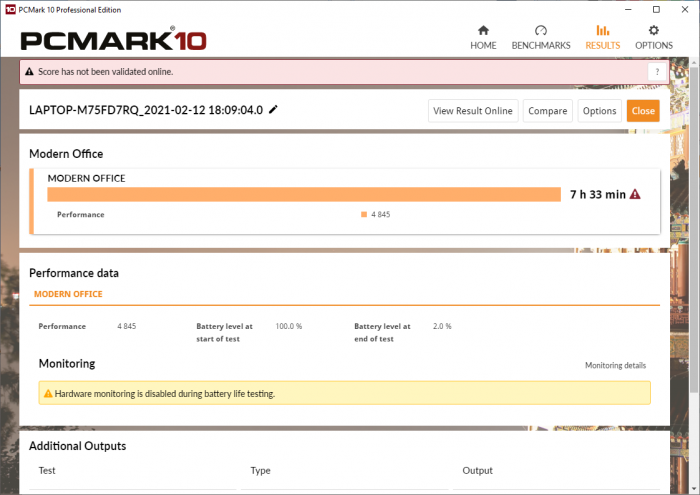Click the result name LAPTOP-M75FD7RQ_2021-02-12
The width and height of the screenshot is (700, 495).
tap(146, 110)
